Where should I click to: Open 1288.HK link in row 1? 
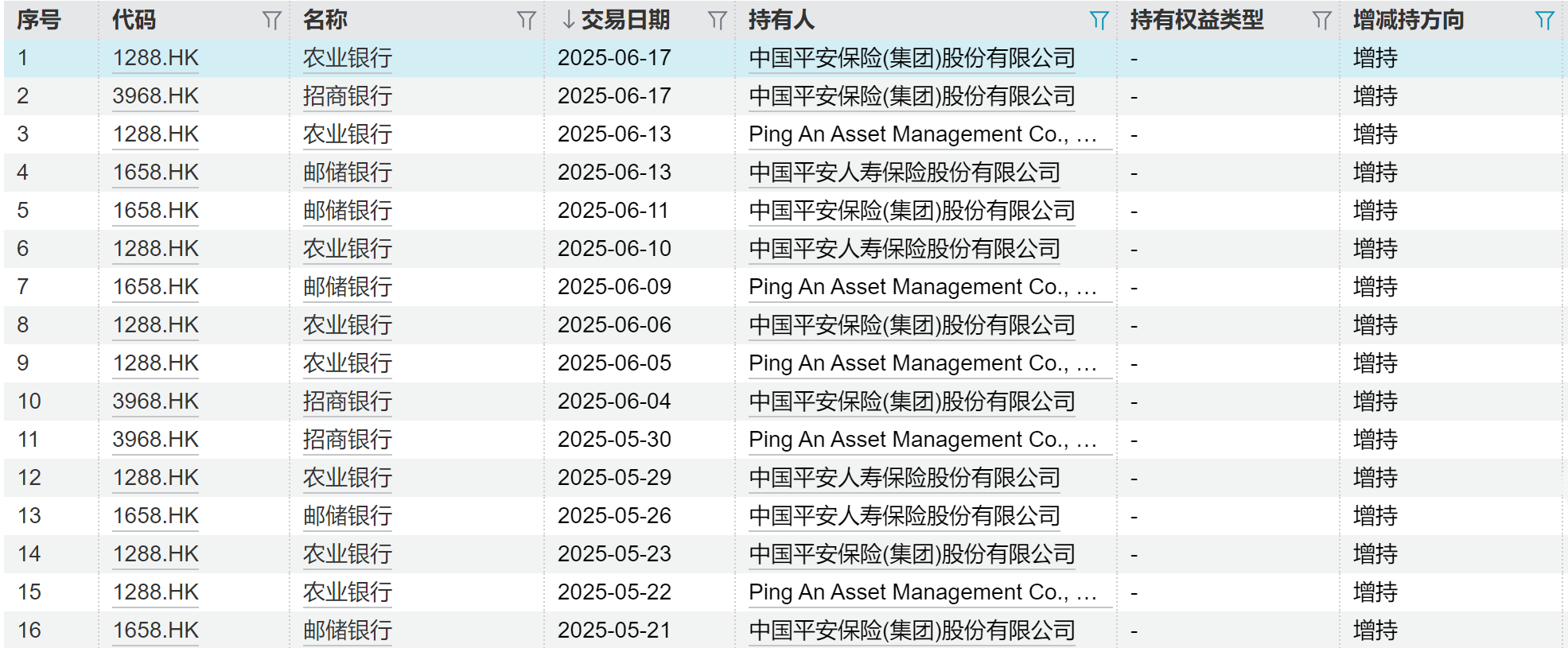(x=156, y=58)
